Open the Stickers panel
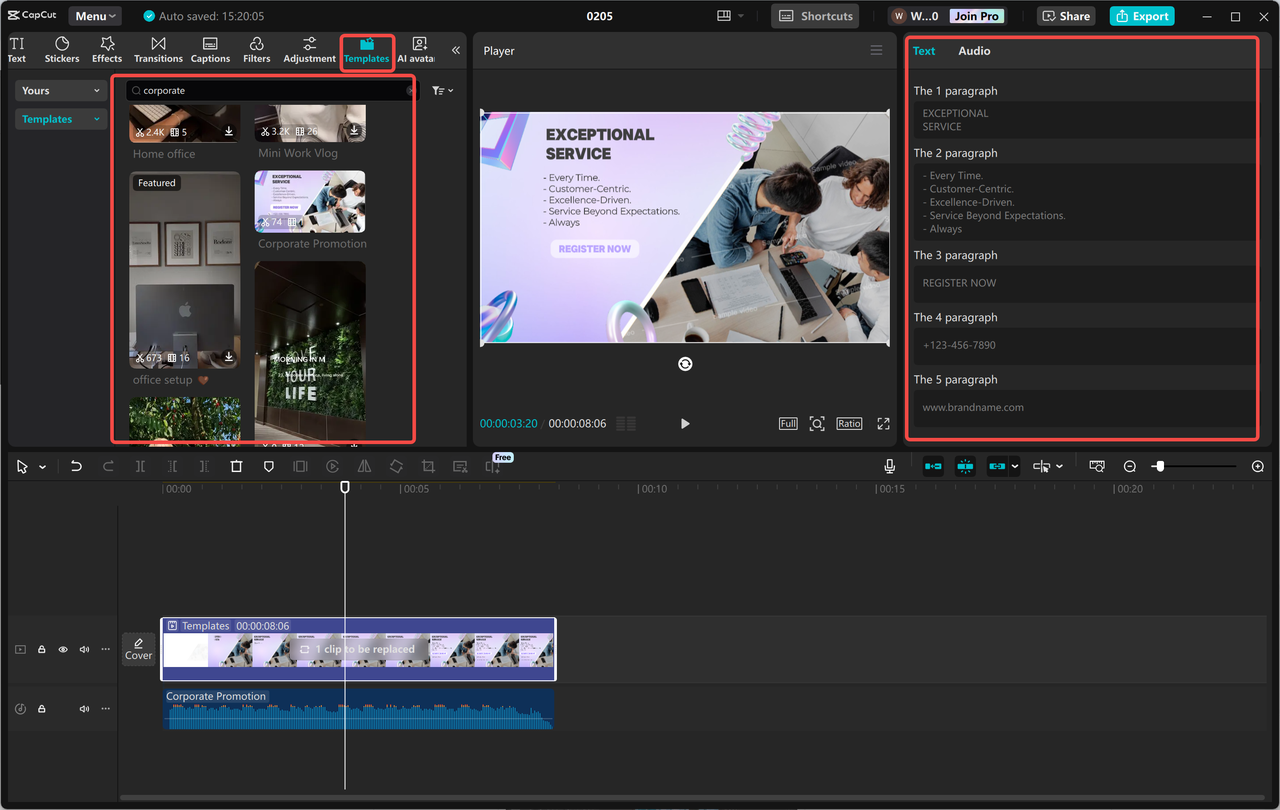Screen dimensions: 1280x810 coord(61,47)
